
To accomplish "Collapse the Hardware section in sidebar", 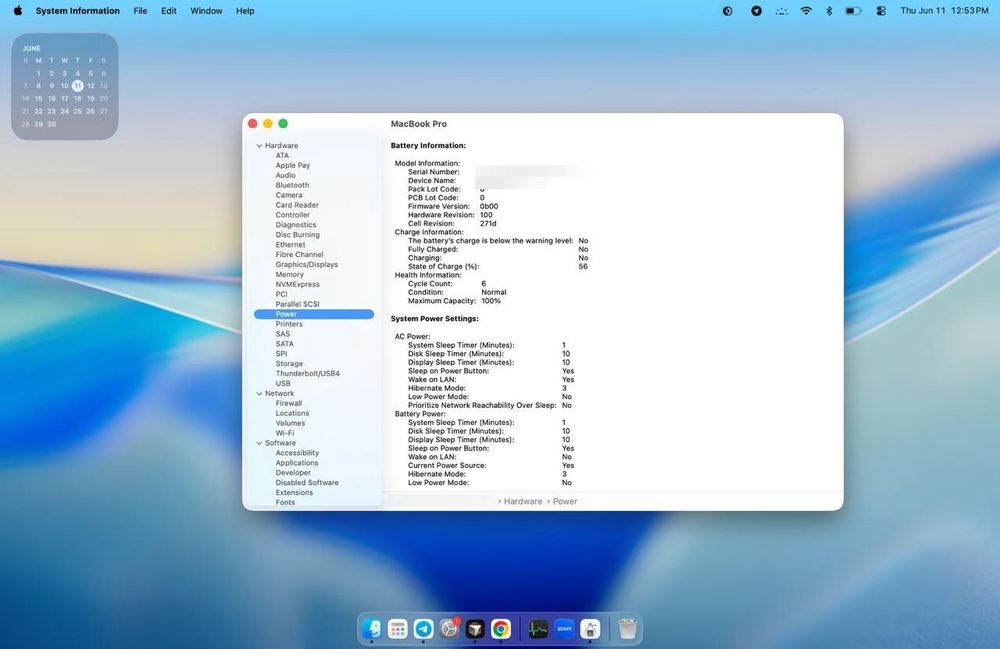I will [259, 146].
